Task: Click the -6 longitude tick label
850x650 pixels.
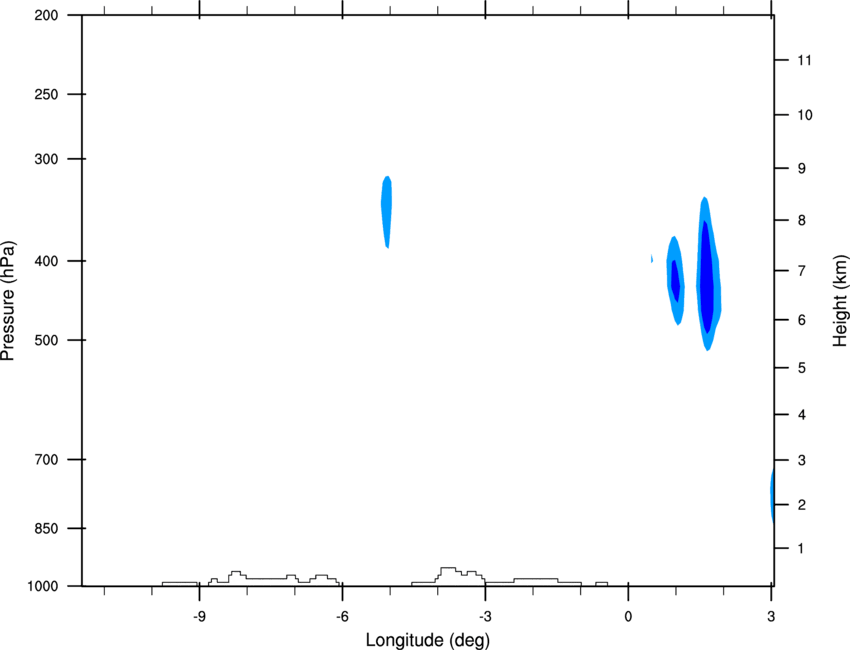Action: click(x=342, y=616)
